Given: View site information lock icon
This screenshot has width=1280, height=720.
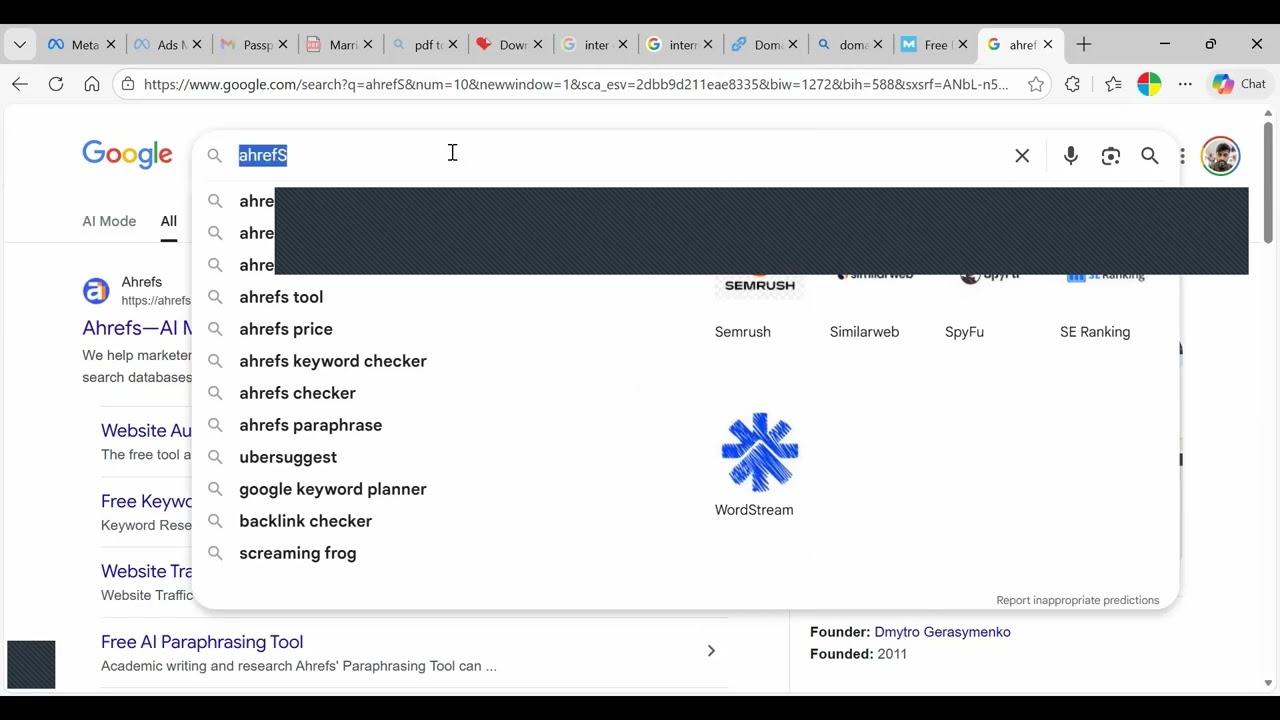Looking at the screenshot, I should [x=127, y=84].
